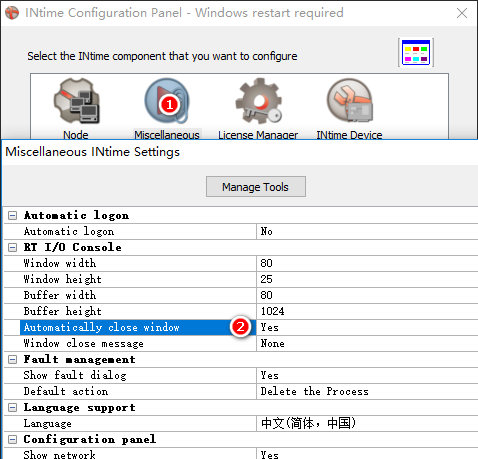Click the Language value 中文(简体，中国)
The height and width of the screenshot is (459, 478).
coord(367,424)
